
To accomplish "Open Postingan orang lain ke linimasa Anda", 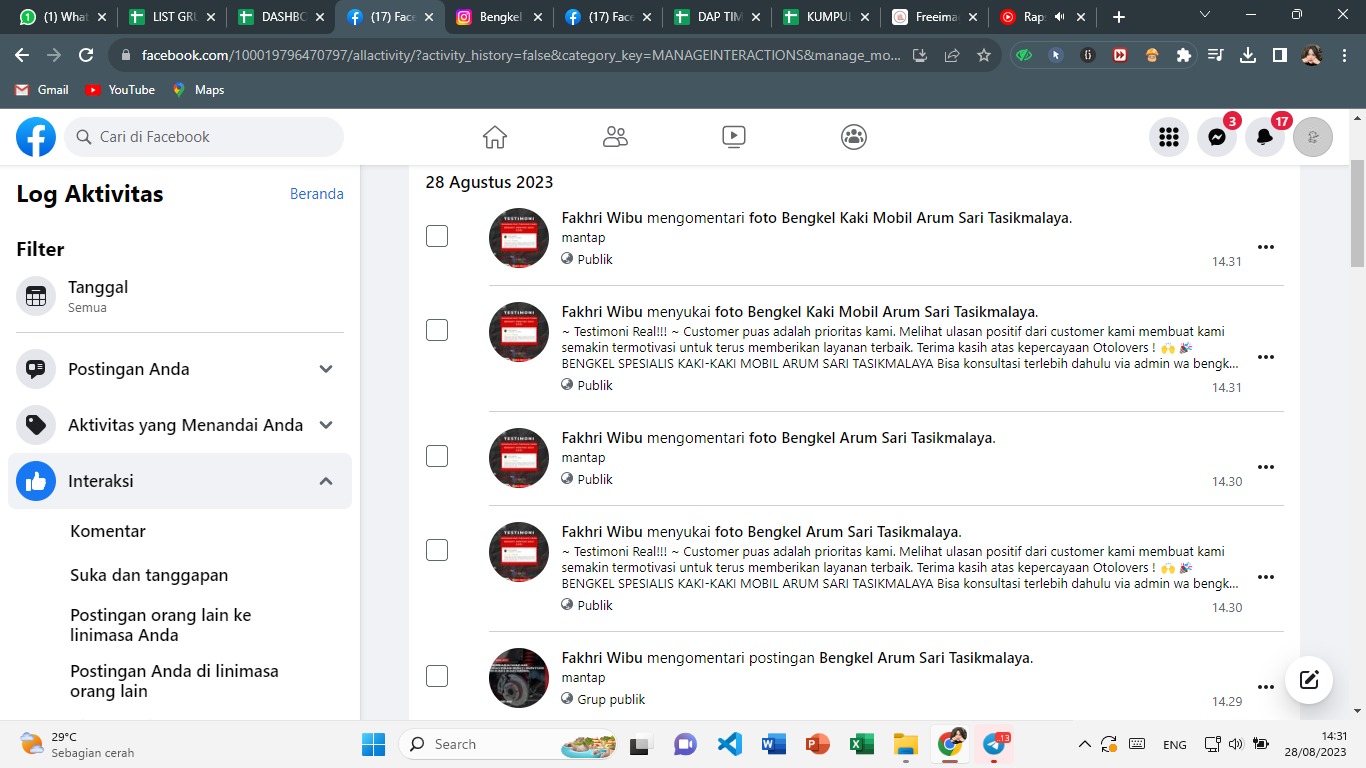I will 160,625.
